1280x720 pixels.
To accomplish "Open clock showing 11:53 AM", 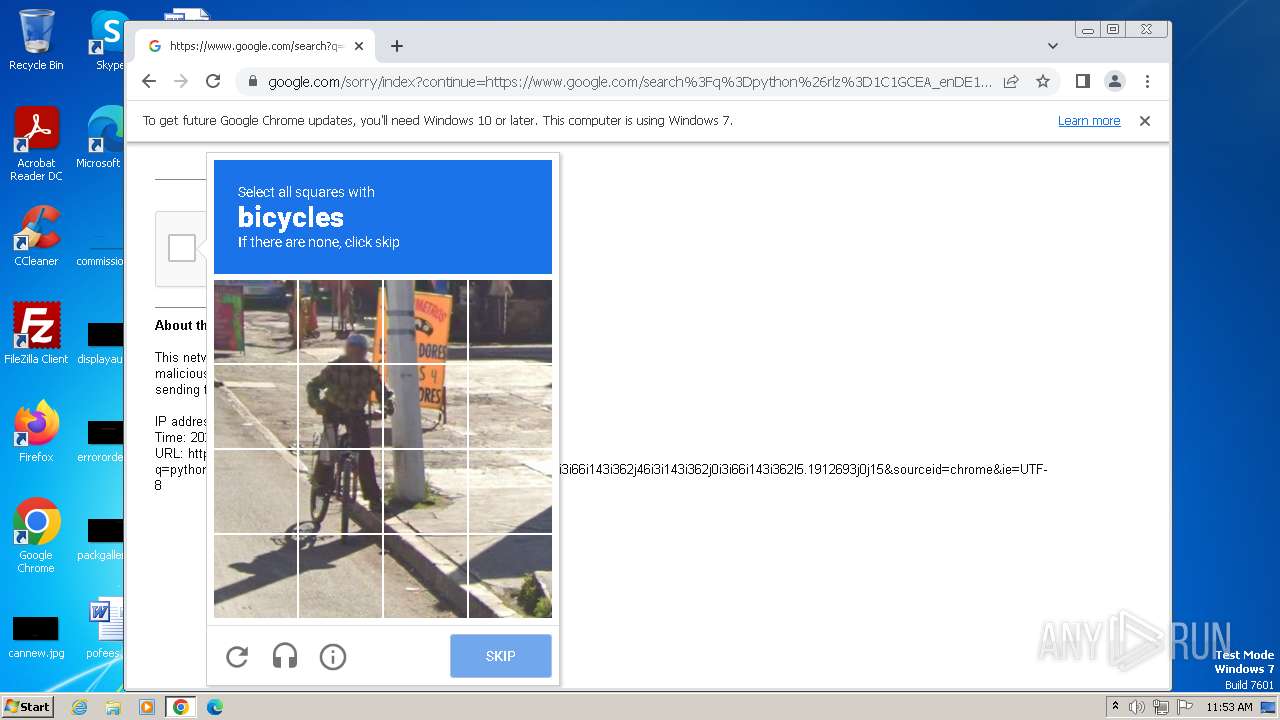I will [1229, 707].
